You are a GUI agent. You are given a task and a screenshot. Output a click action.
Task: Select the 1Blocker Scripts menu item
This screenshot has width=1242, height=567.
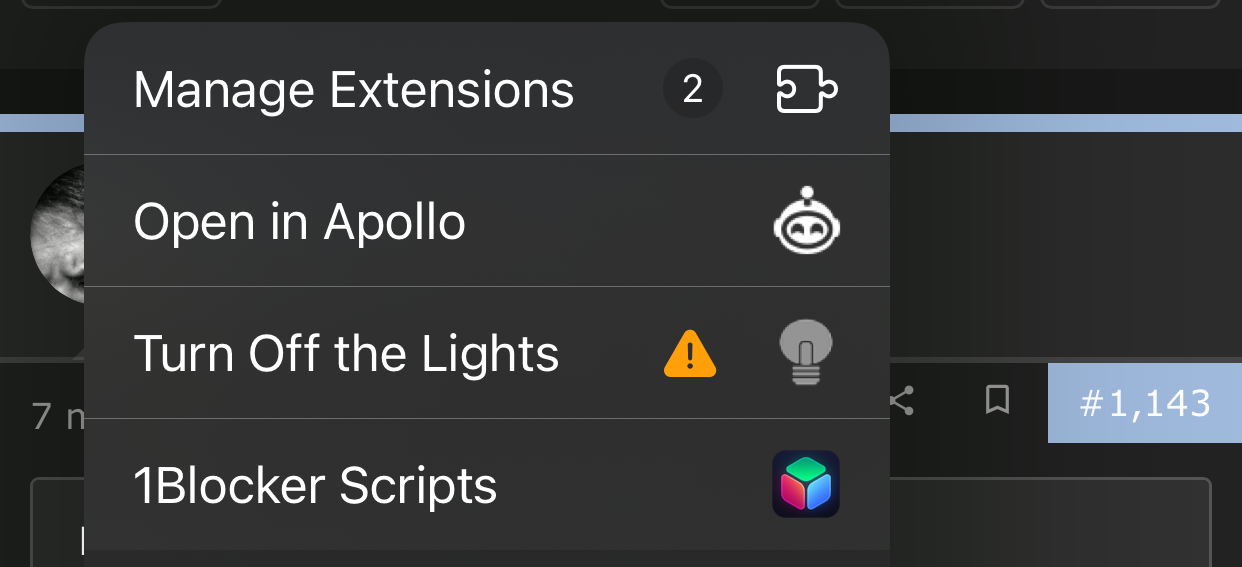tap(487, 485)
